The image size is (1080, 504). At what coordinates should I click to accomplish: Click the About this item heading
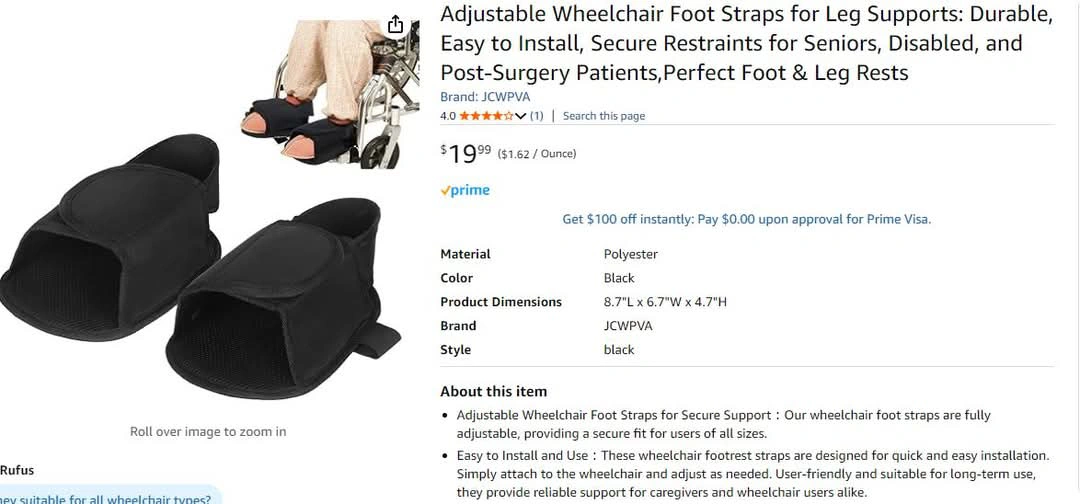pos(493,391)
